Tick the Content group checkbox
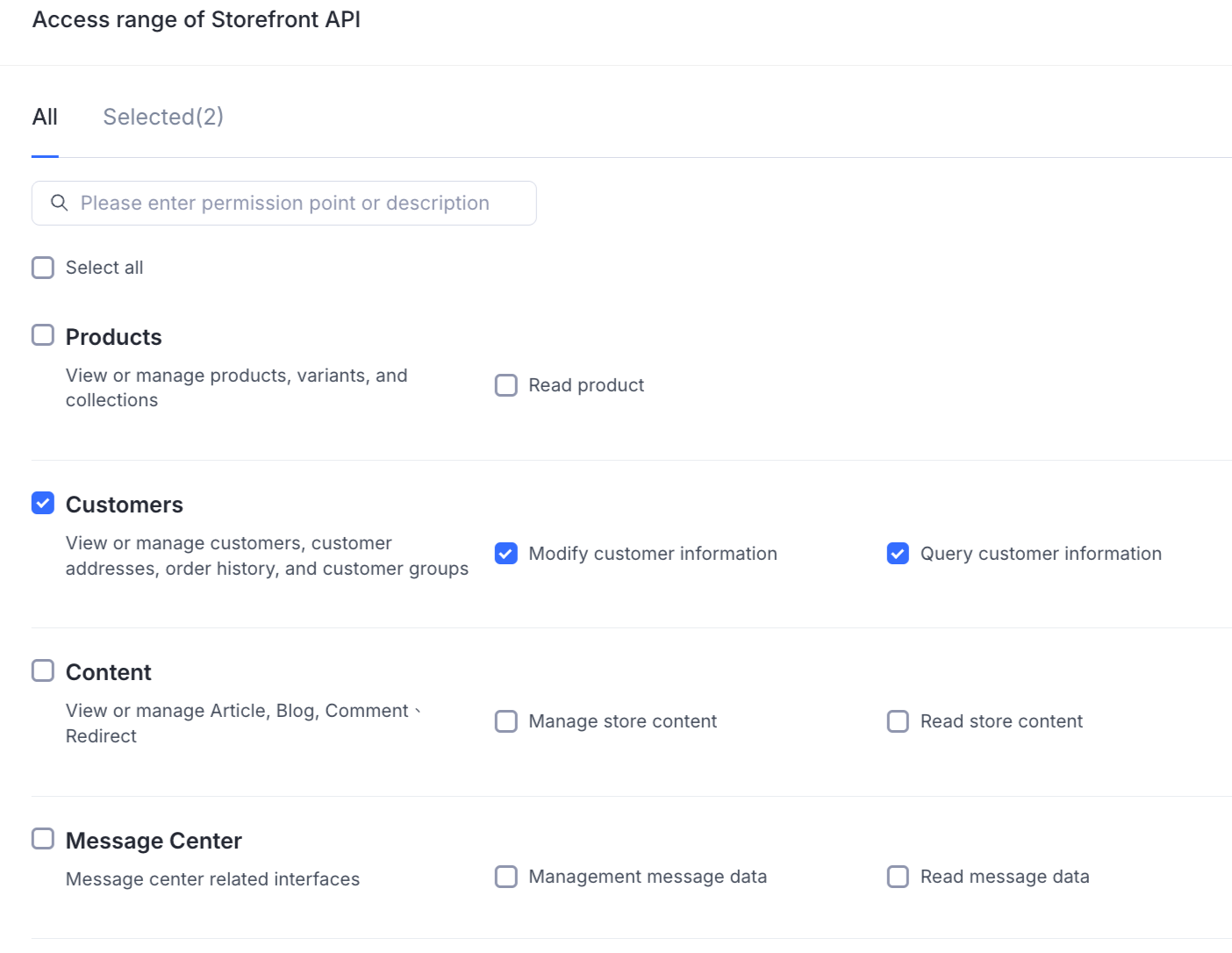The height and width of the screenshot is (953, 1232). [x=43, y=670]
